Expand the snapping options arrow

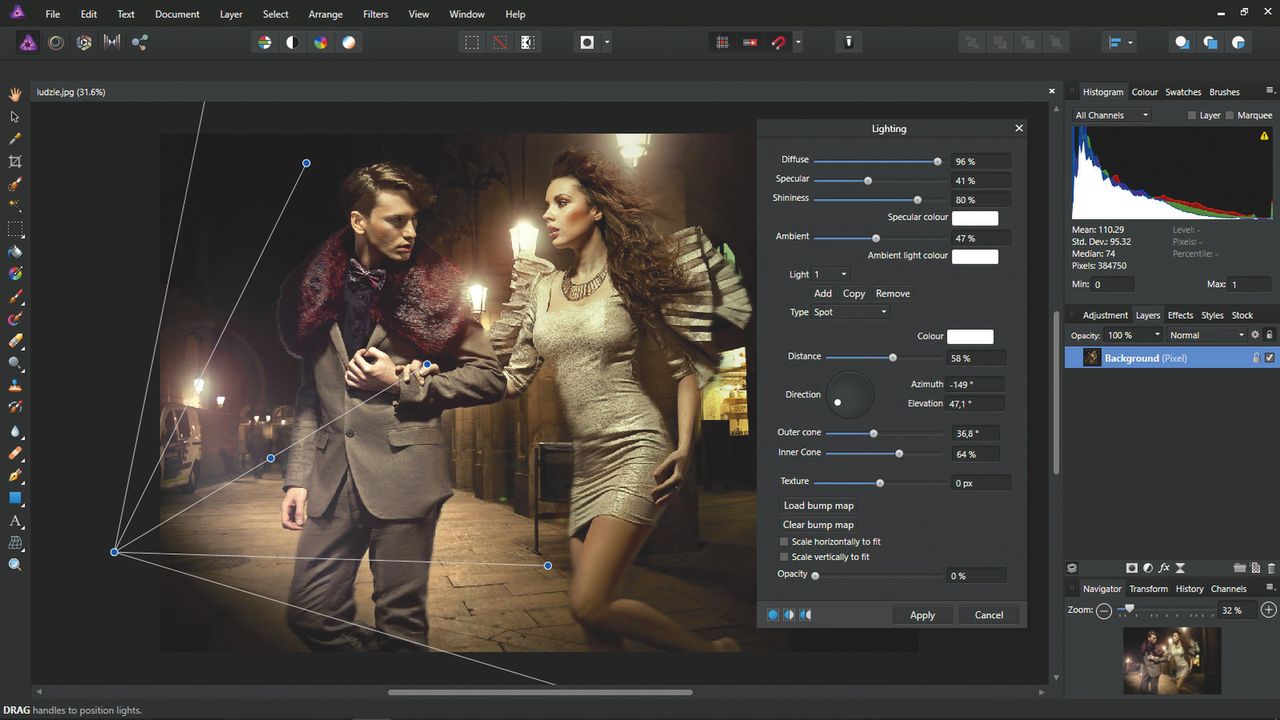(797, 43)
